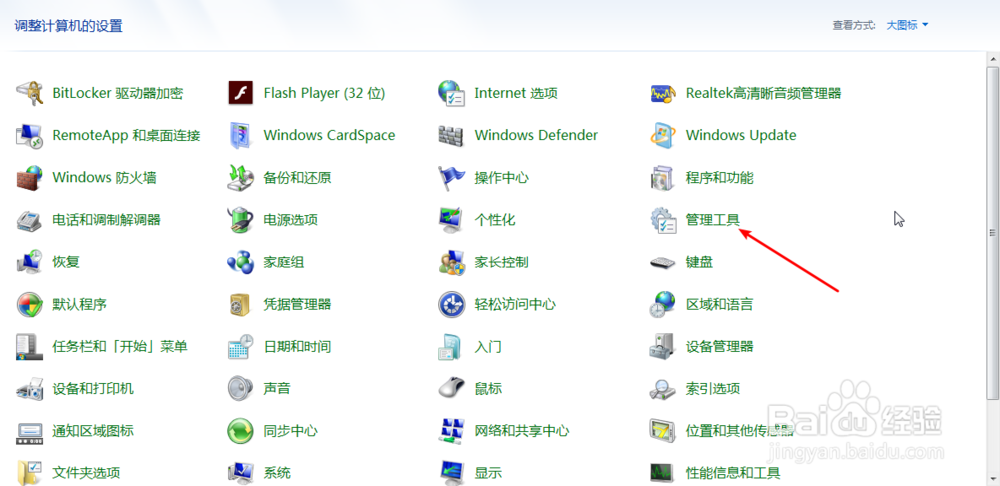Click the 区域和语言 globe icon
The image size is (1000, 486).
[663, 304]
